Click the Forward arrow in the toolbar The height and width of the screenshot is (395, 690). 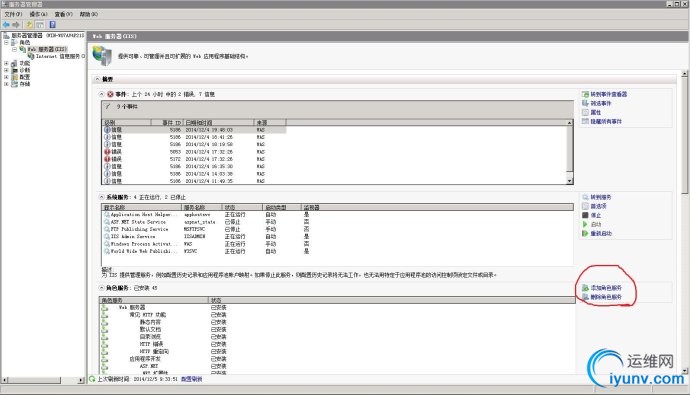point(16,25)
